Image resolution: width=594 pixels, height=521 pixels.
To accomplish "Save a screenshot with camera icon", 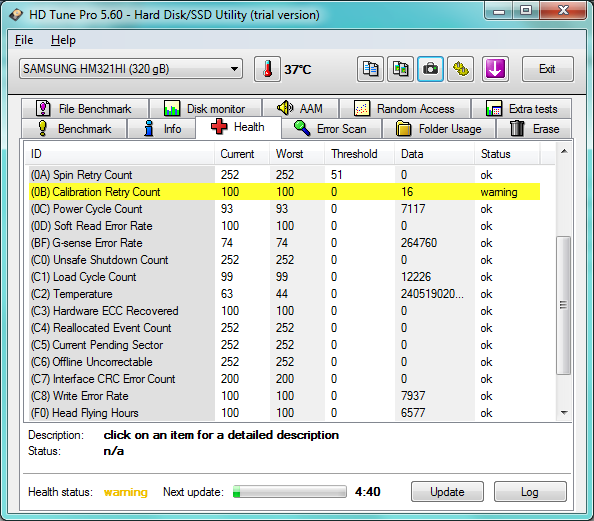I will point(430,69).
